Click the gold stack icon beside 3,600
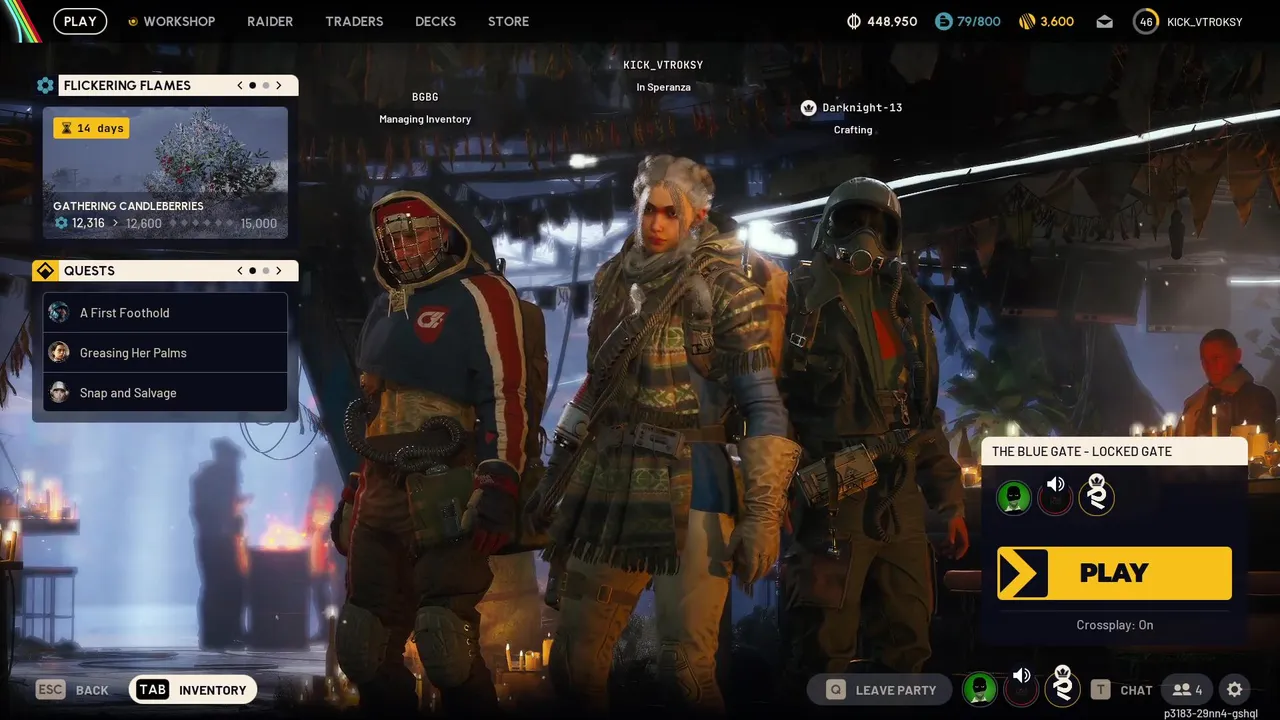Screen dimensions: 1280x720 click(x=1026, y=21)
